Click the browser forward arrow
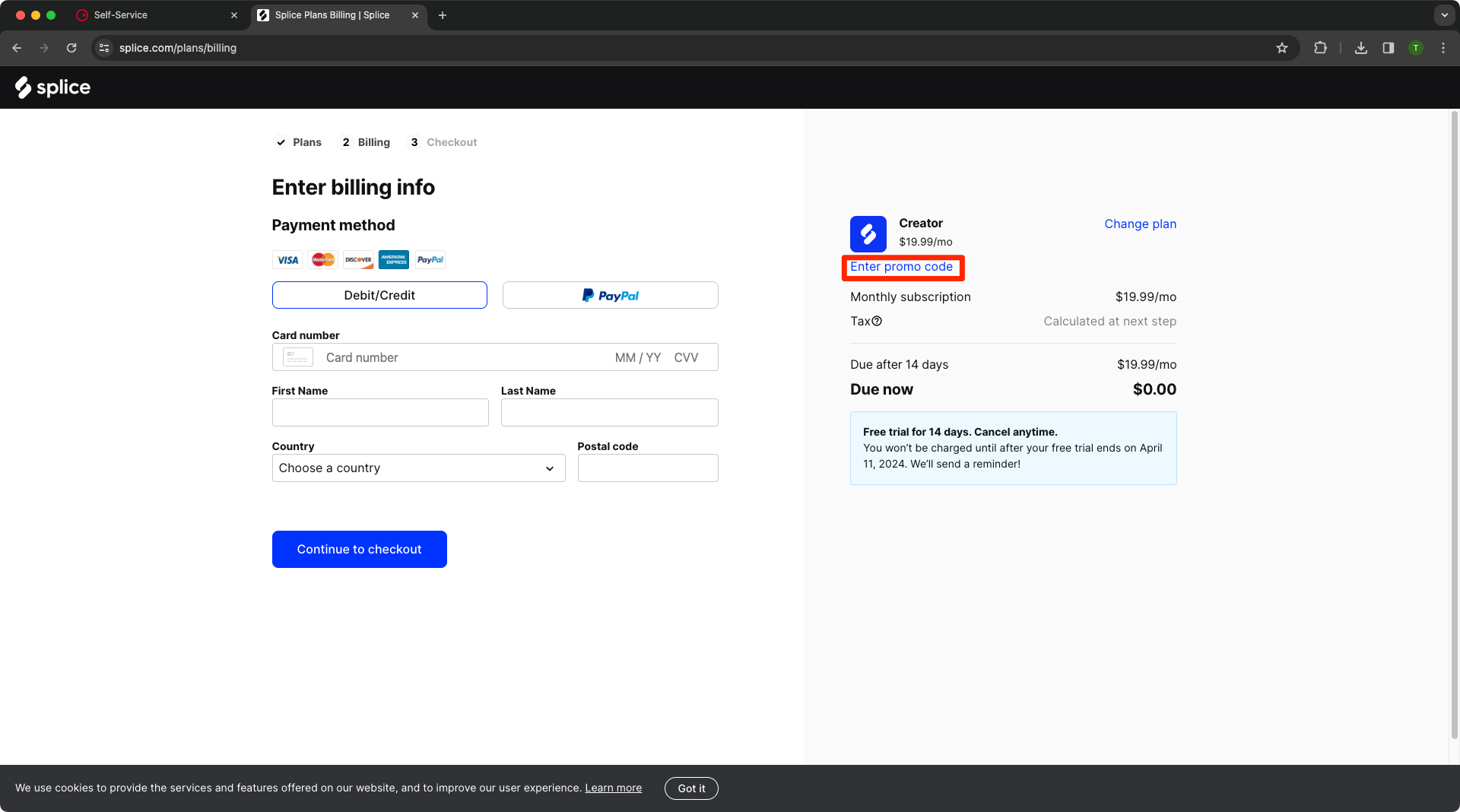Screen dimensions: 1460x812 point(44,48)
